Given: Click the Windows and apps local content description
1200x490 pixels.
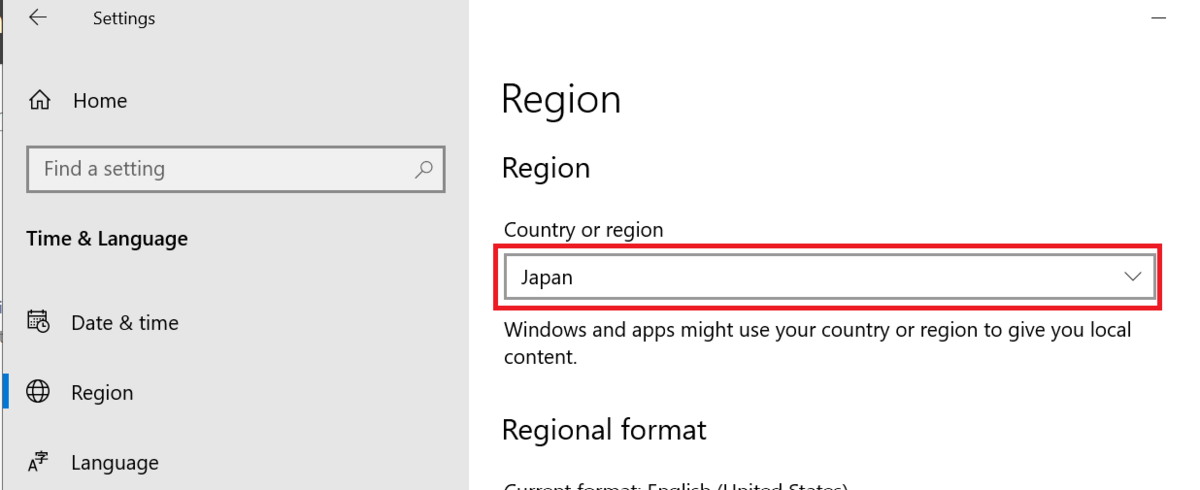Looking at the screenshot, I should click(x=818, y=343).
